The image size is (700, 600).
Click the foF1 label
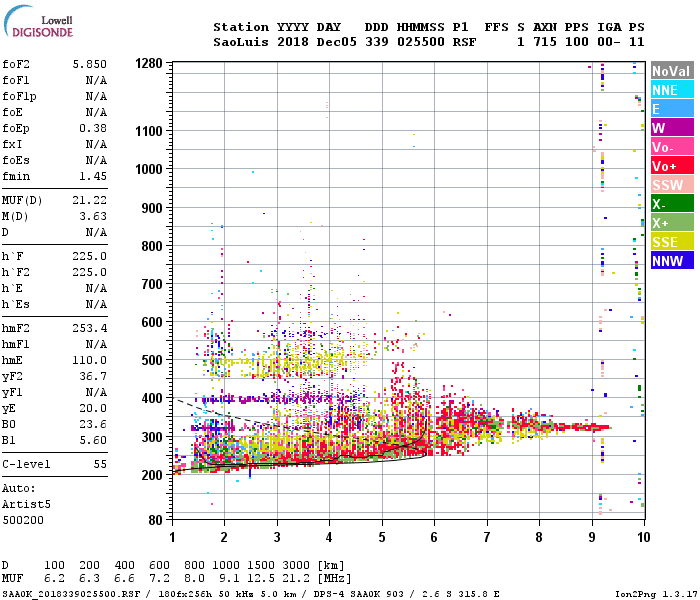click(16, 80)
